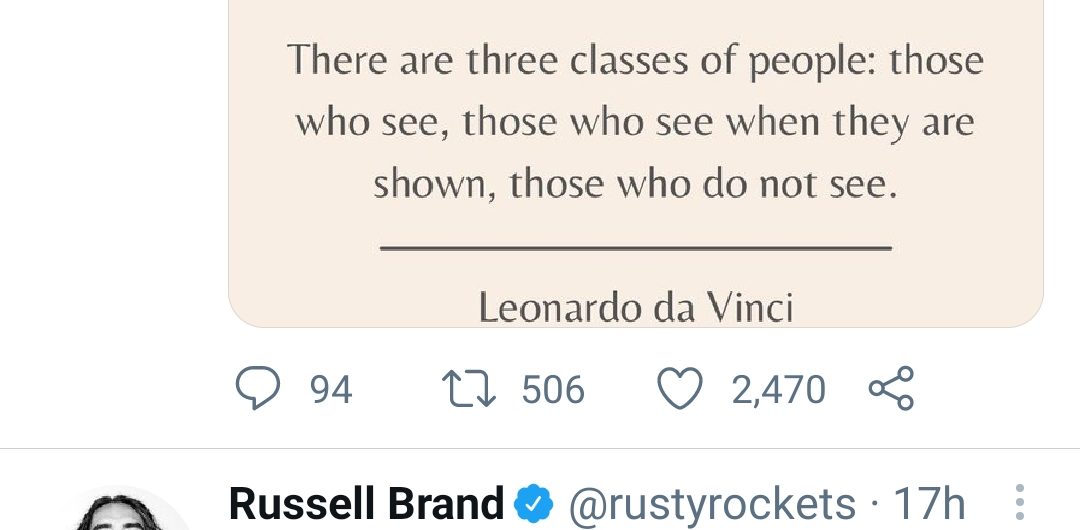Like the tweet with the heart icon
The width and height of the screenshot is (1080, 530).
pos(680,389)
